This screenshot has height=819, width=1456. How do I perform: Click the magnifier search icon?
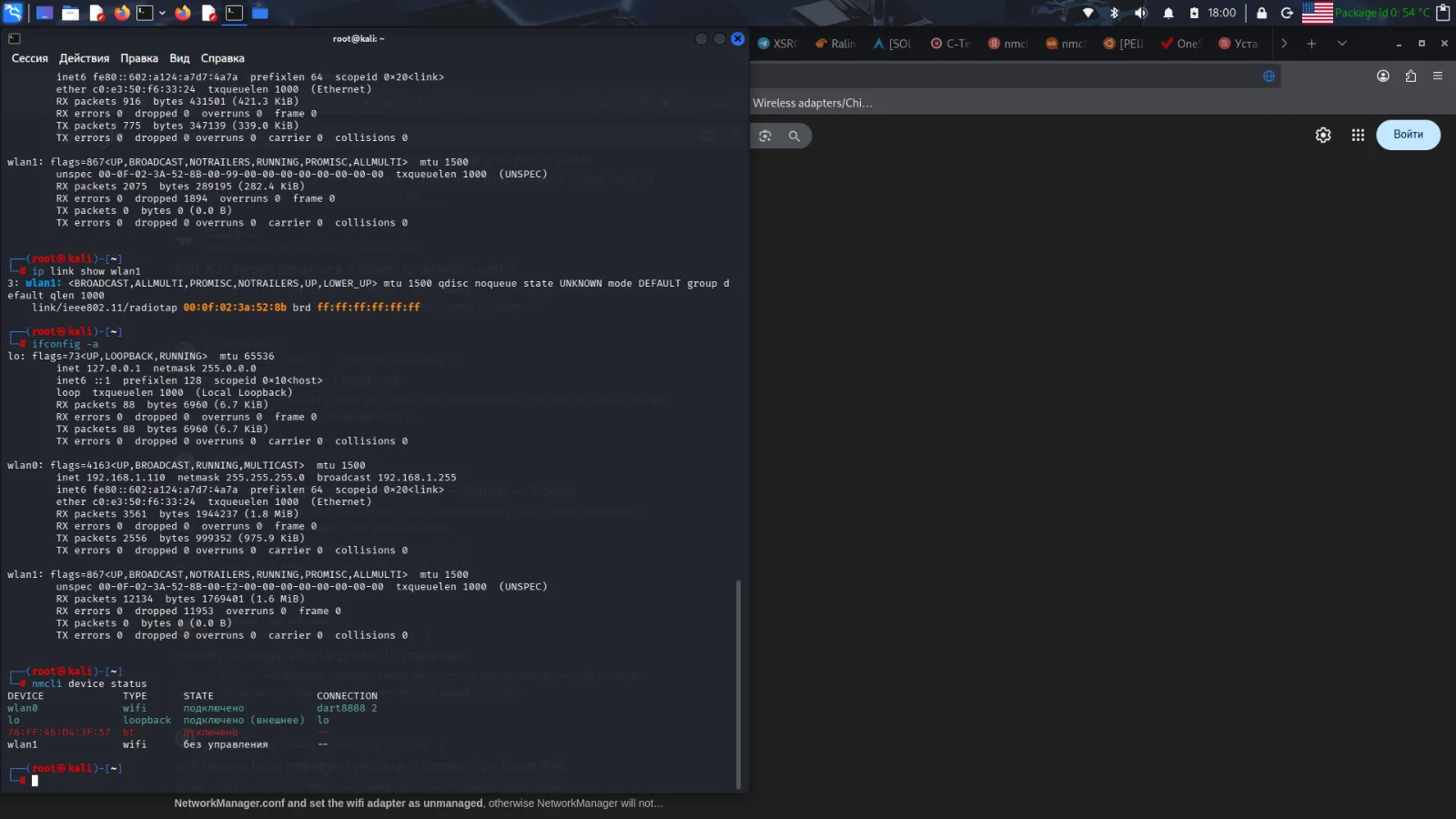click(794, 136)
